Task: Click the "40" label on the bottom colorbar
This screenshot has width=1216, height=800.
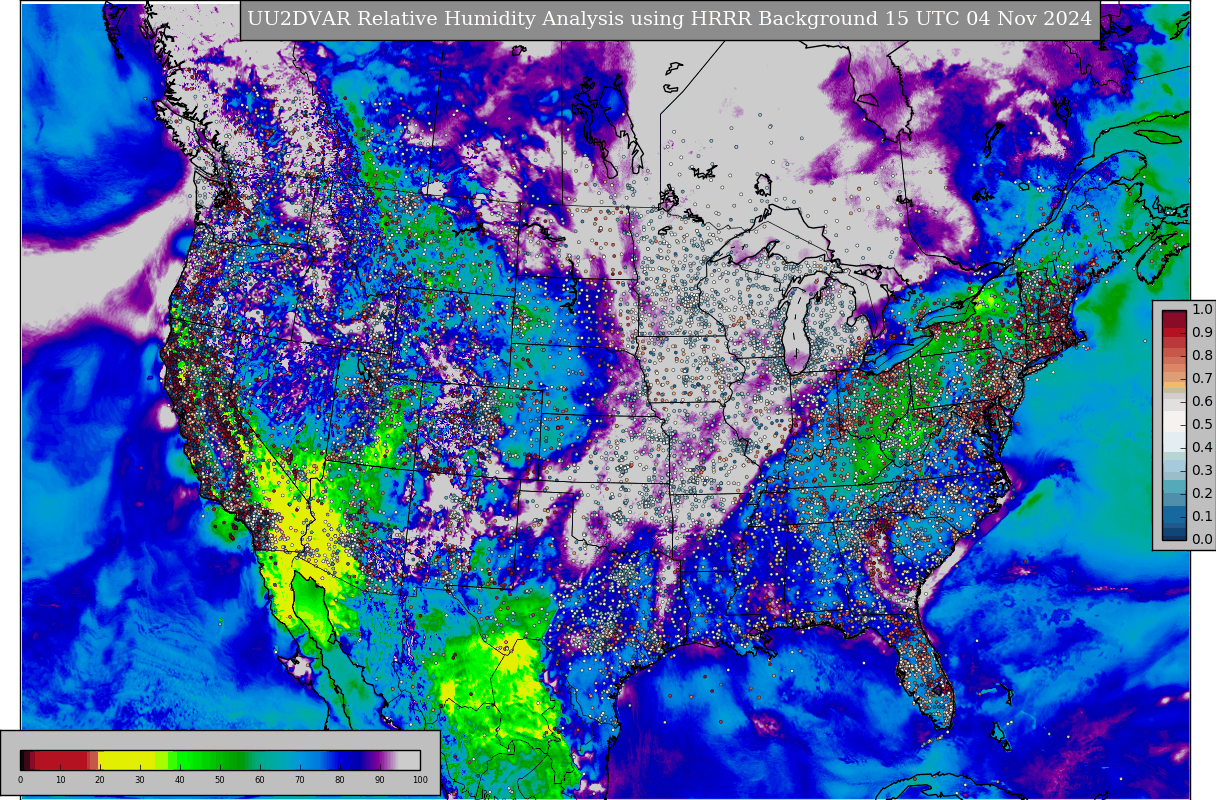Action: point(180,780)
